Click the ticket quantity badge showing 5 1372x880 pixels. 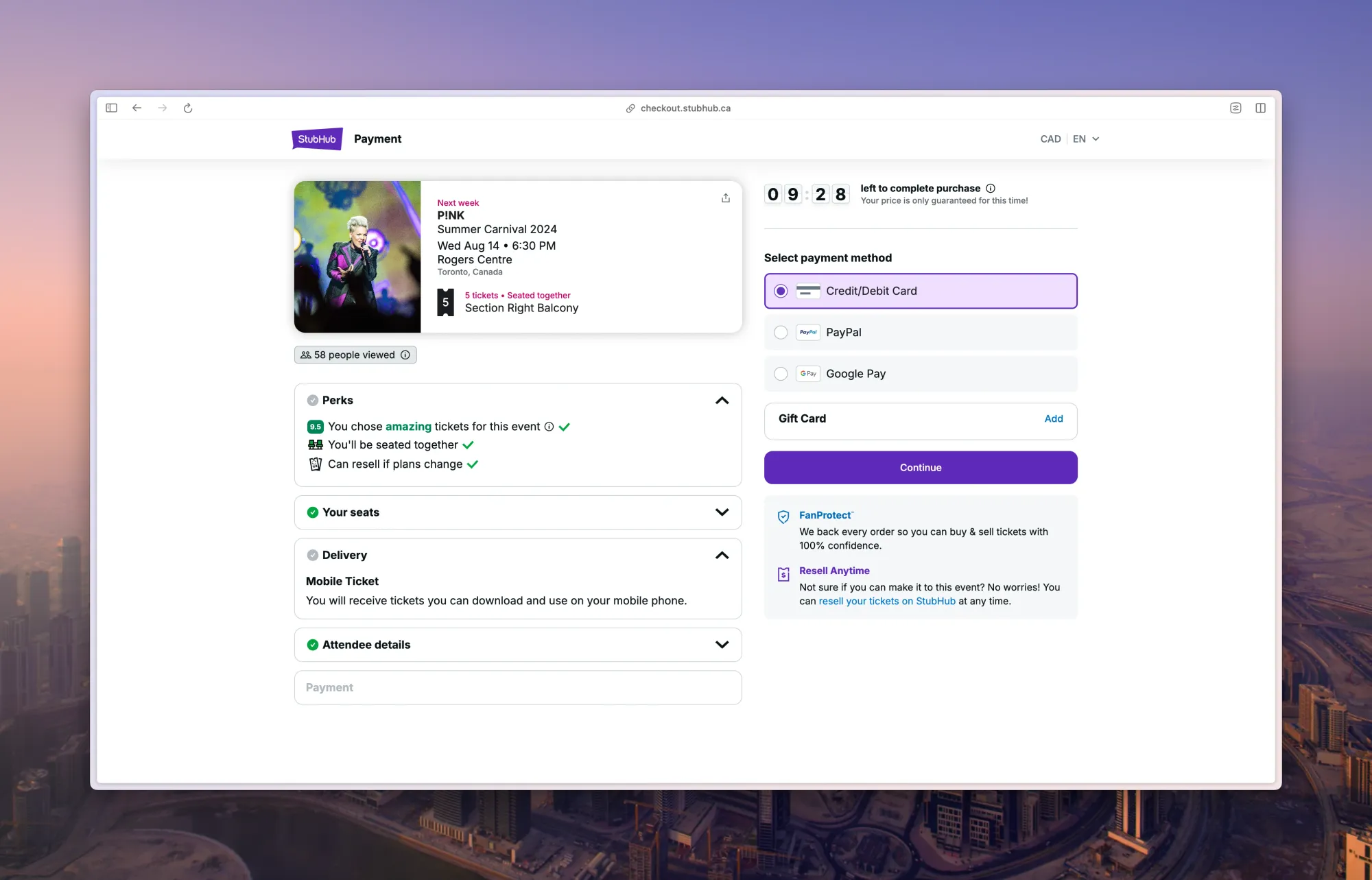click(446, 302)
